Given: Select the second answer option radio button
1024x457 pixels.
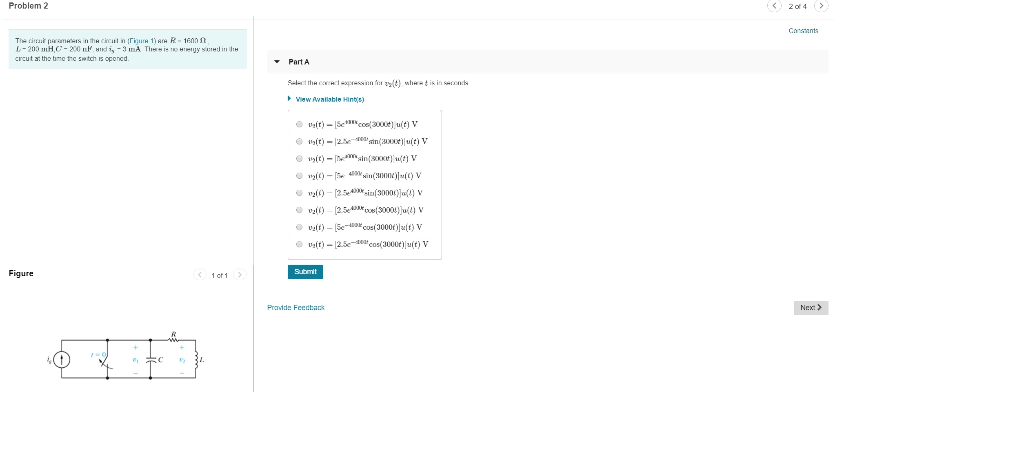Looking at the screenshot, I should tap(299, 141).
